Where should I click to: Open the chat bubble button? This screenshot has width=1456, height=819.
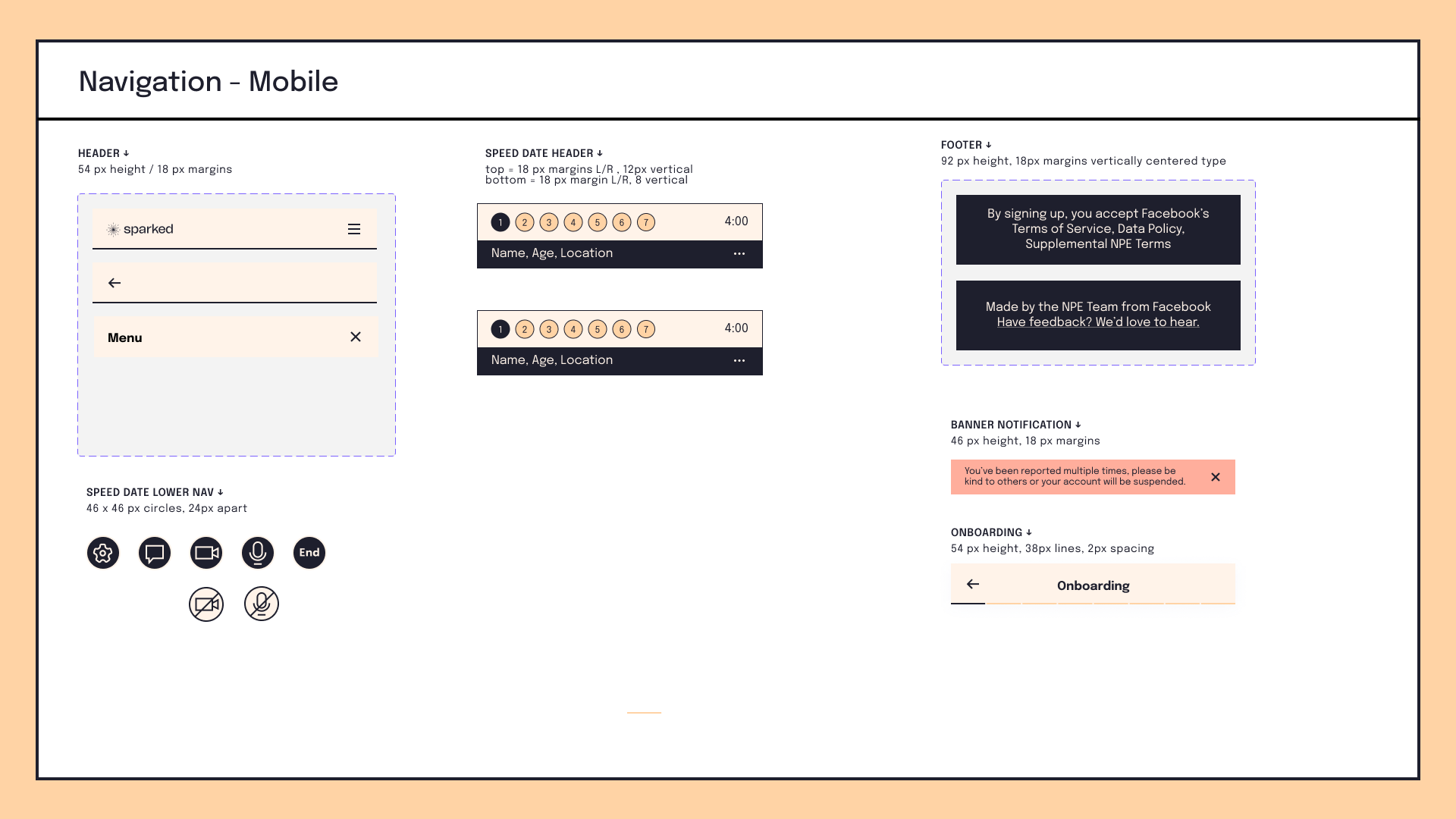point(155,553)
